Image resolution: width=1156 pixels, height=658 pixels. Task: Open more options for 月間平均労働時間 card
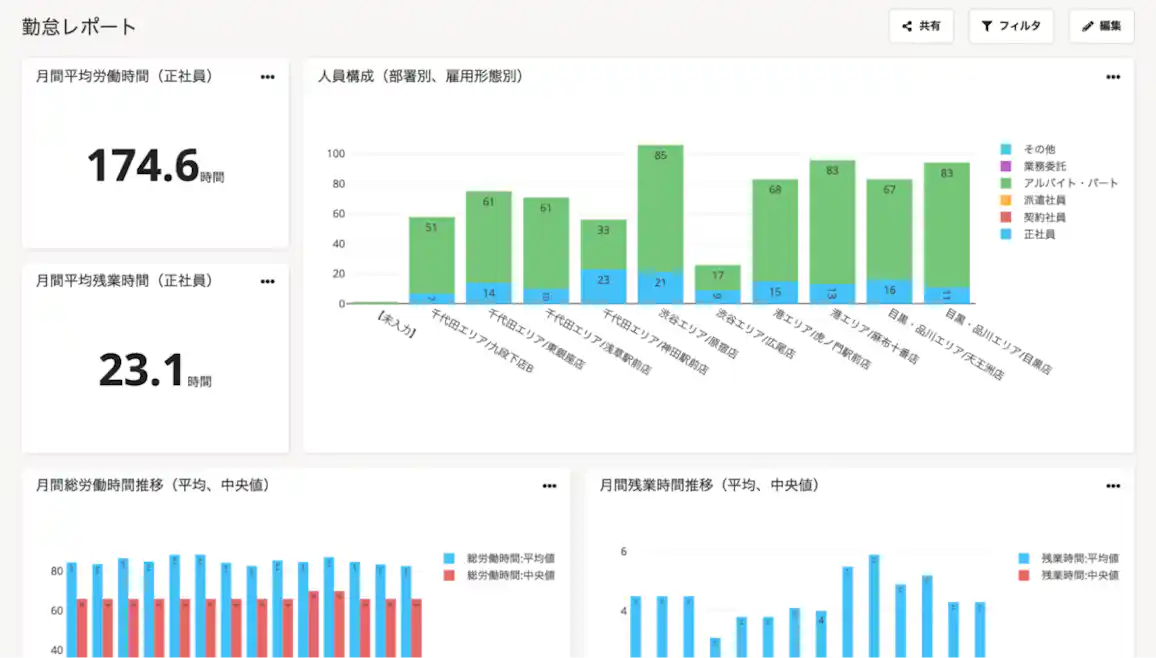click(x=267, y=77)
